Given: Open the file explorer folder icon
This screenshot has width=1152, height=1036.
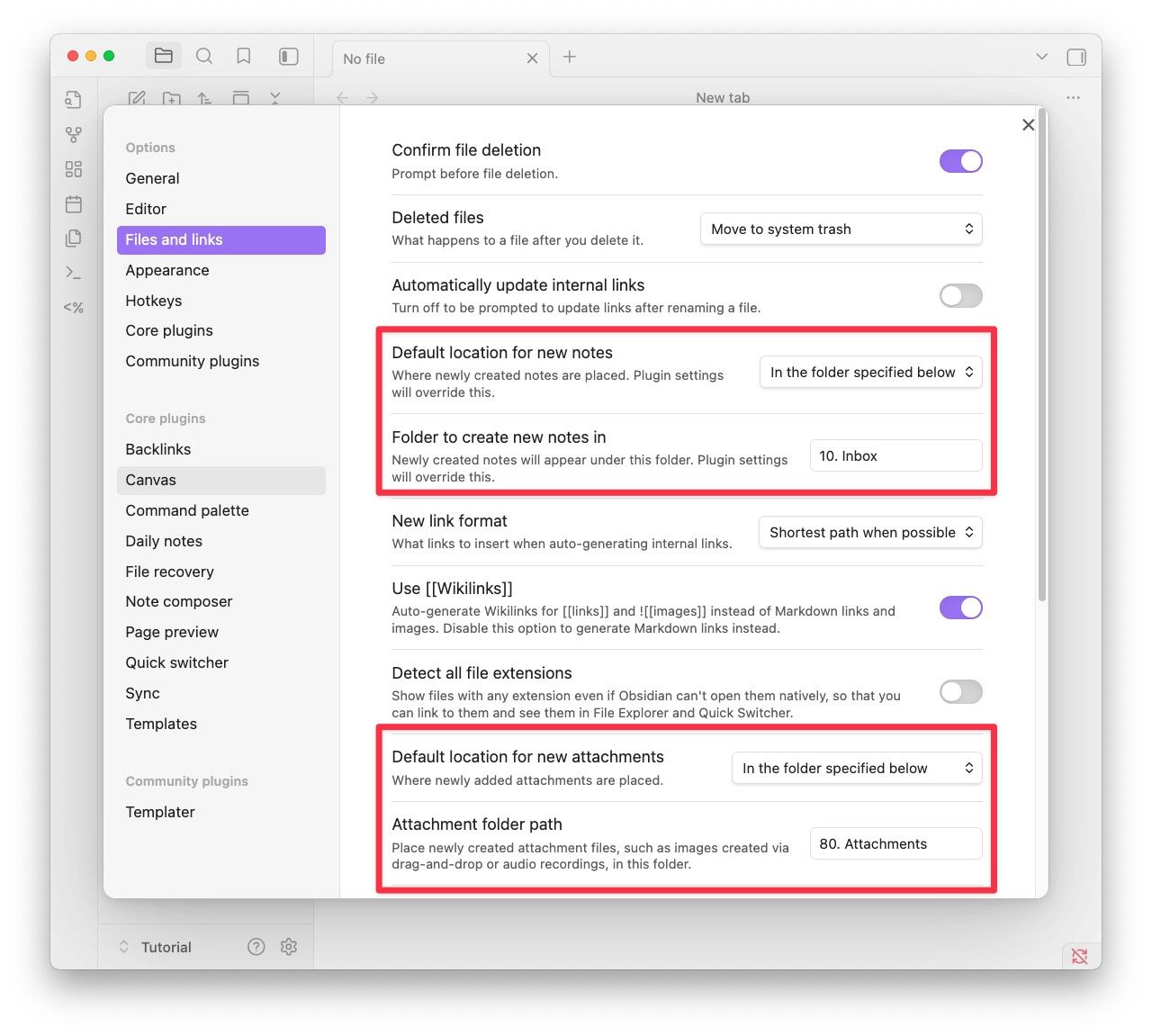Looking at the screenshot, I should (164, 56).
